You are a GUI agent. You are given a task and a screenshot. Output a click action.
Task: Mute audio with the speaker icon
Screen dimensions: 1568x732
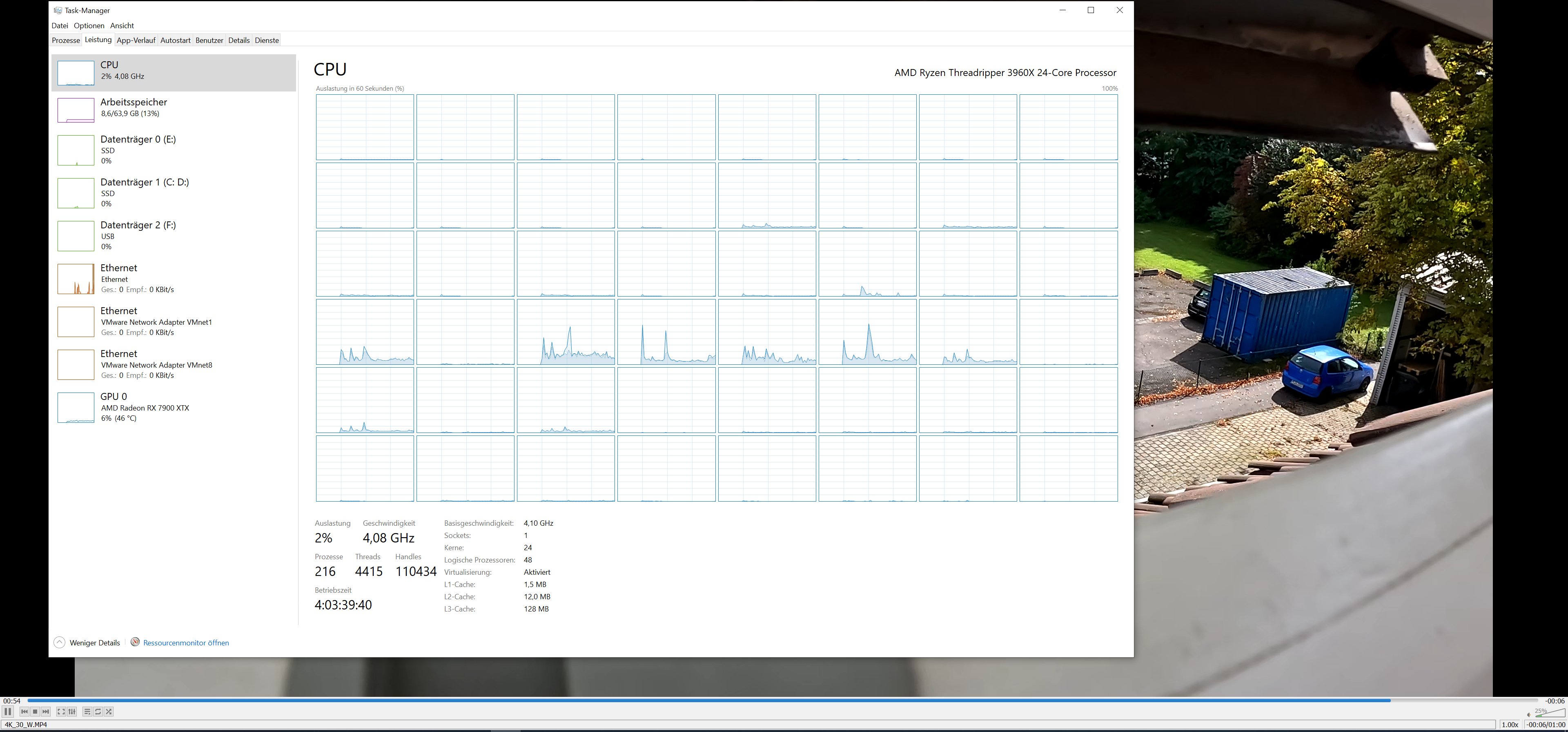point(1528,714)
